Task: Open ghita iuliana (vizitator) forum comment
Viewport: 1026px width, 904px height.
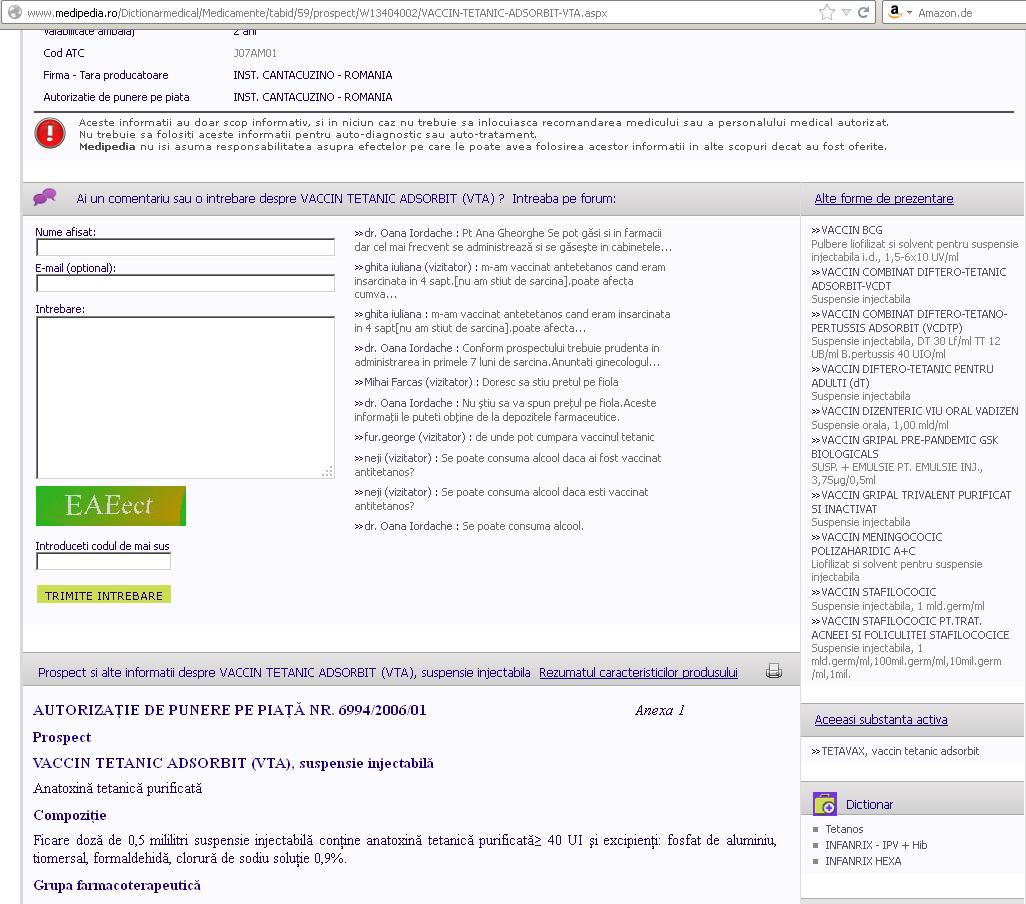Action: pos(510,281)
